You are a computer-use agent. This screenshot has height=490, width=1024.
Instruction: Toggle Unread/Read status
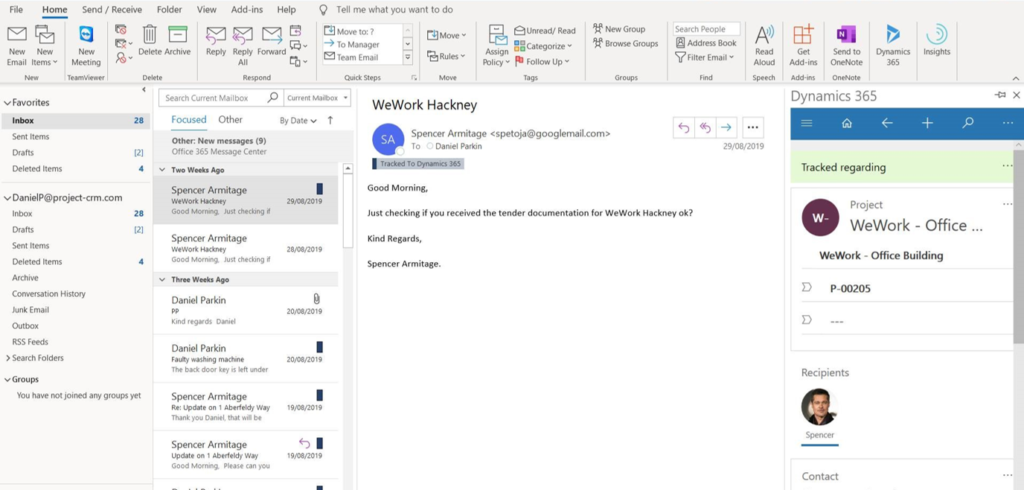545,31
